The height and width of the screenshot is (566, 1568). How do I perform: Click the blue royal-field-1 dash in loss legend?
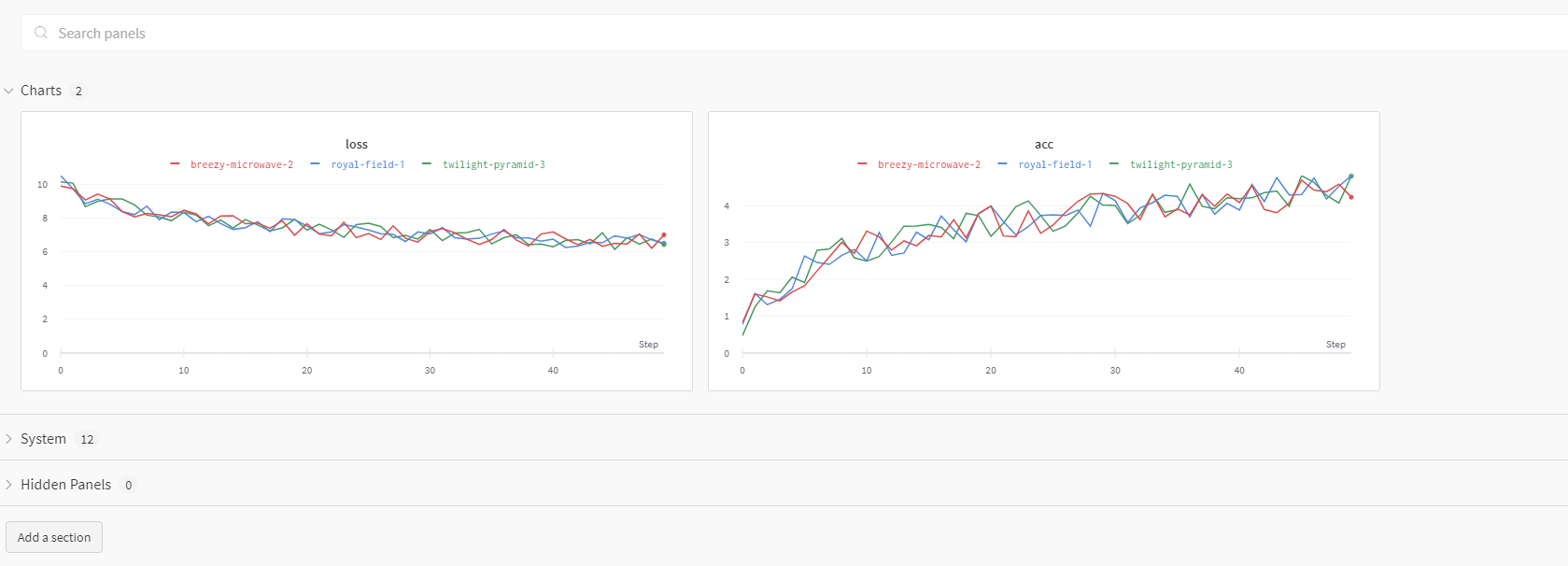pyautogui.click(x=316, y=164)
